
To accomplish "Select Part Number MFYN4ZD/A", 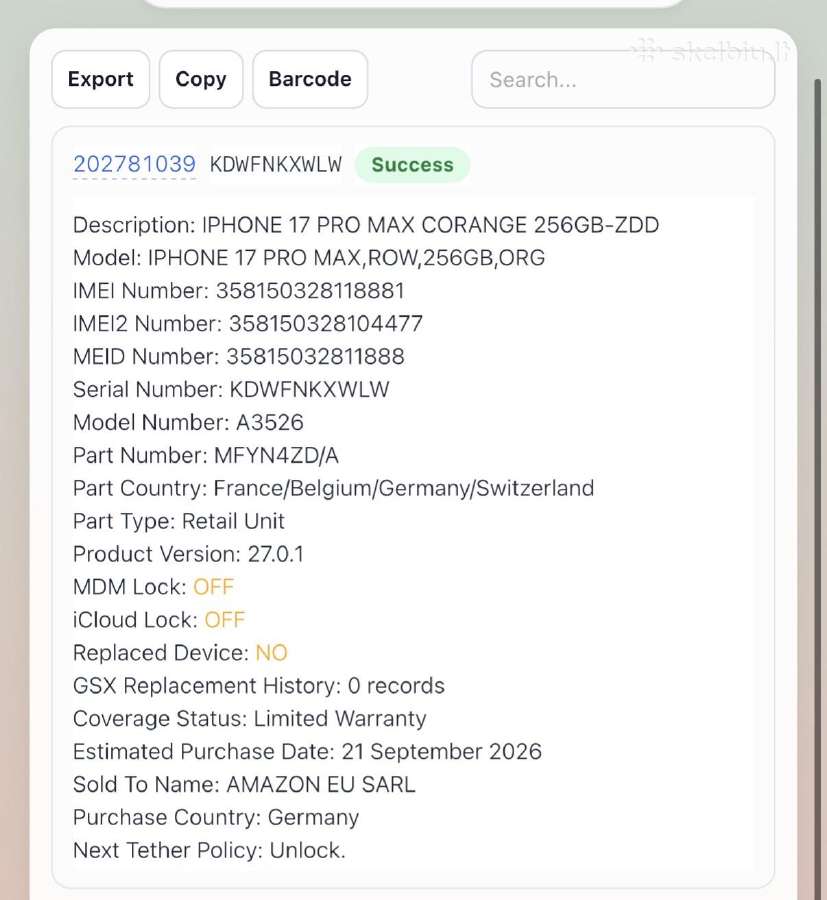I will (205, 455).
